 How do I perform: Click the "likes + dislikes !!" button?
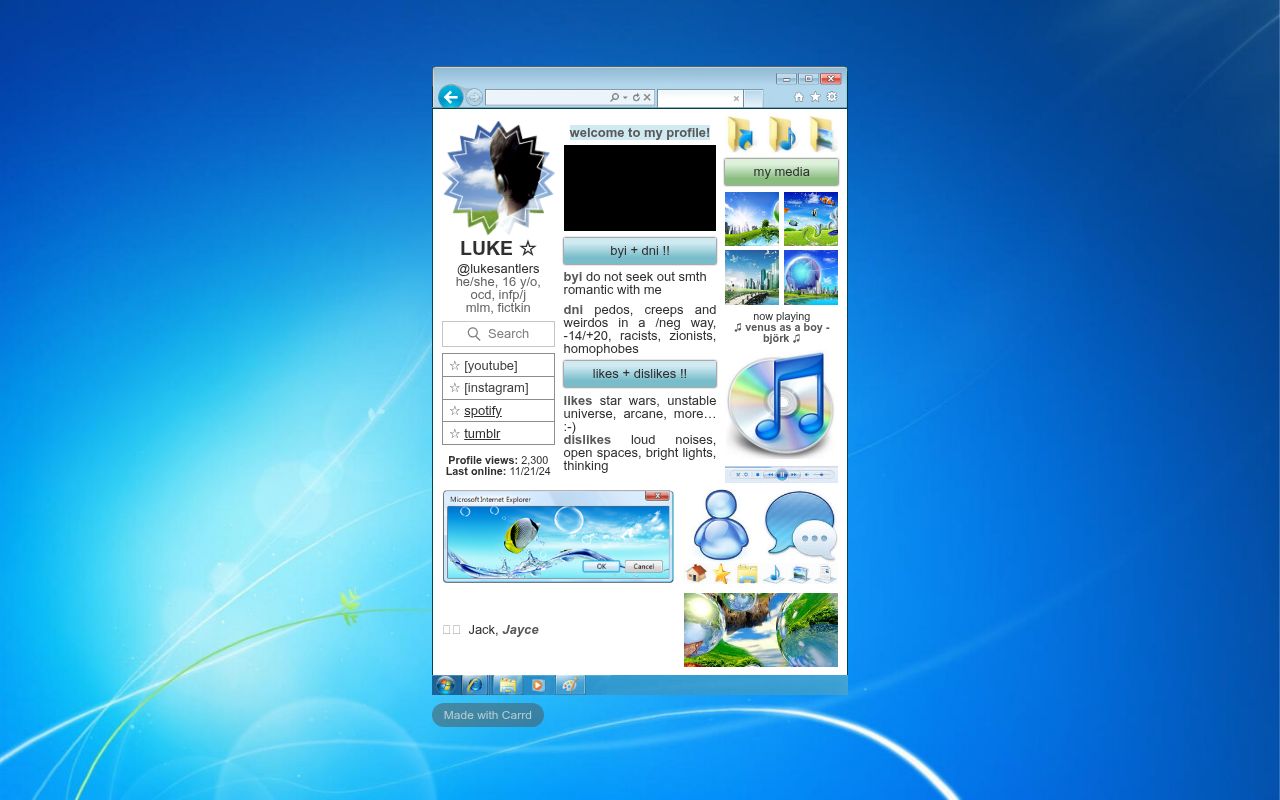(639, 373)
